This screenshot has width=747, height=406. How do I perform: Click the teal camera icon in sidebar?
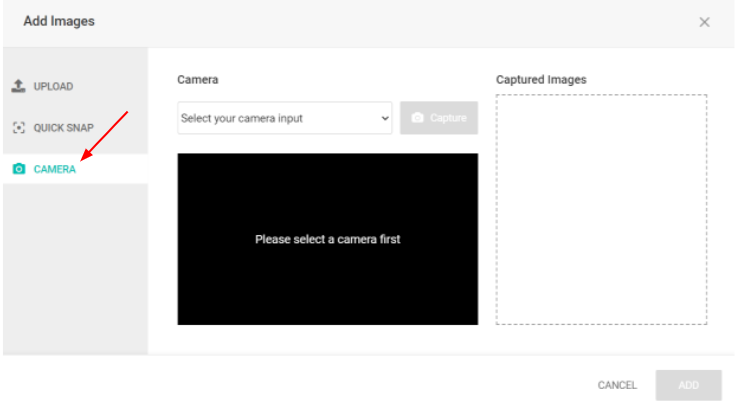tap(19, 169)
